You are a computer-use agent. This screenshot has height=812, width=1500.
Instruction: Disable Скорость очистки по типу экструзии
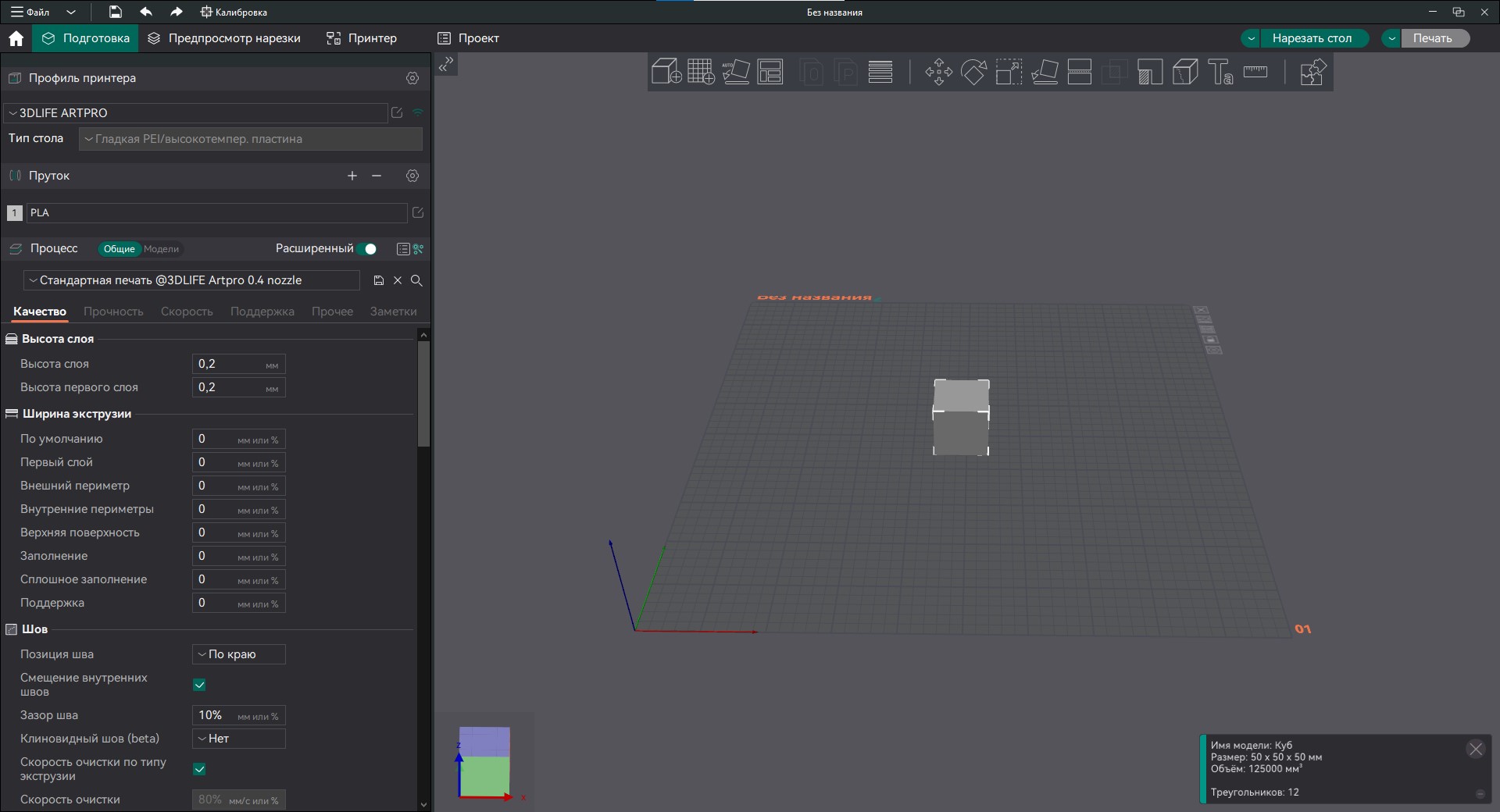click(199, 769)
